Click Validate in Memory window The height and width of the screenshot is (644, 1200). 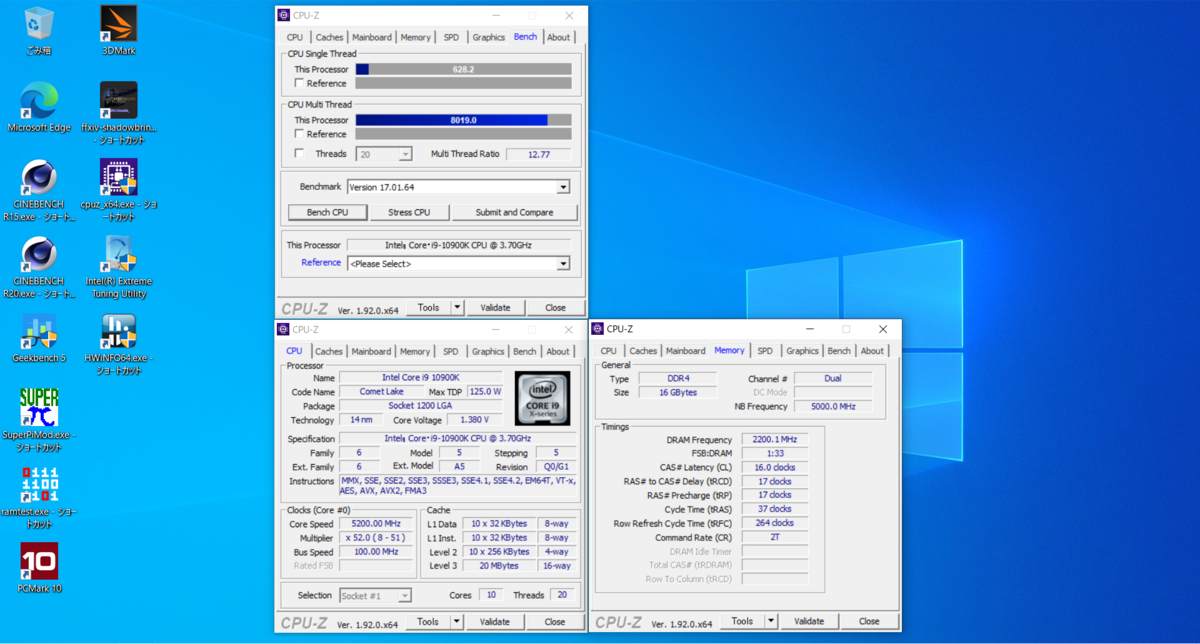coord(809,621)
